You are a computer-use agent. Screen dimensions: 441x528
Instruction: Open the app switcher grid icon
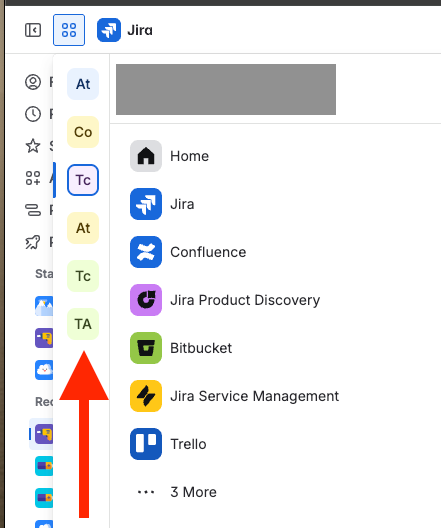pyautogui.click(x=69, y=30)
